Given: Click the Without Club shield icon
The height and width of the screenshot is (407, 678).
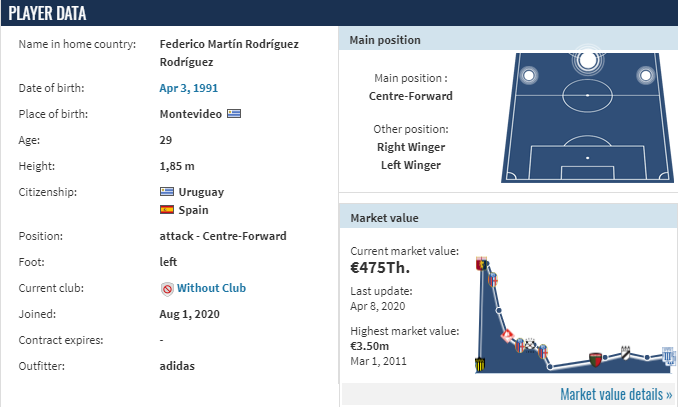Looking at the screenshot, I should (x=167, y=288).
